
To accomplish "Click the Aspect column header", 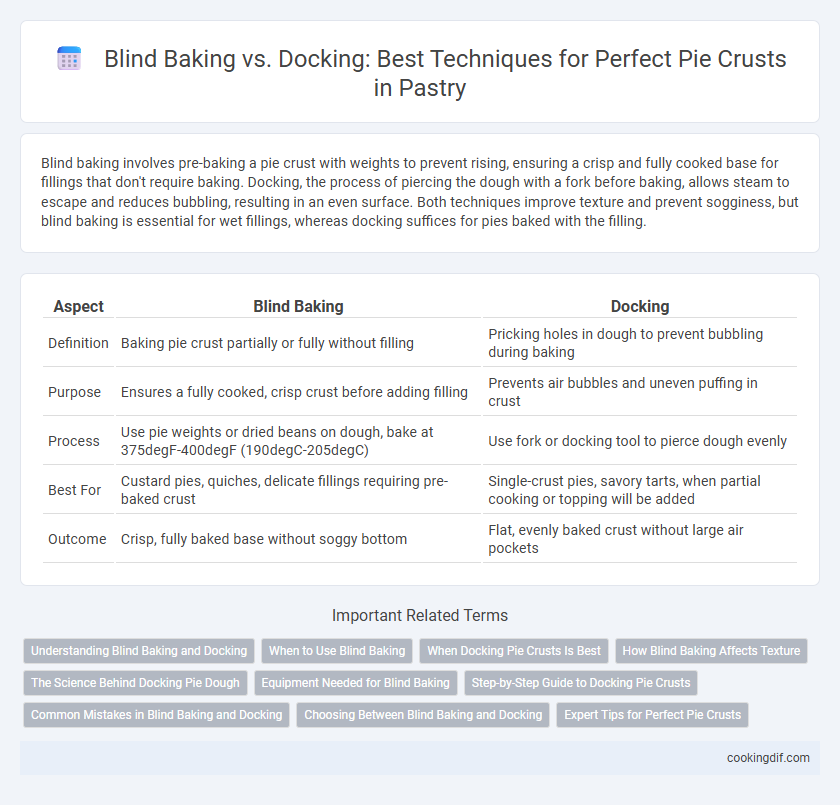I will (79, 306).
